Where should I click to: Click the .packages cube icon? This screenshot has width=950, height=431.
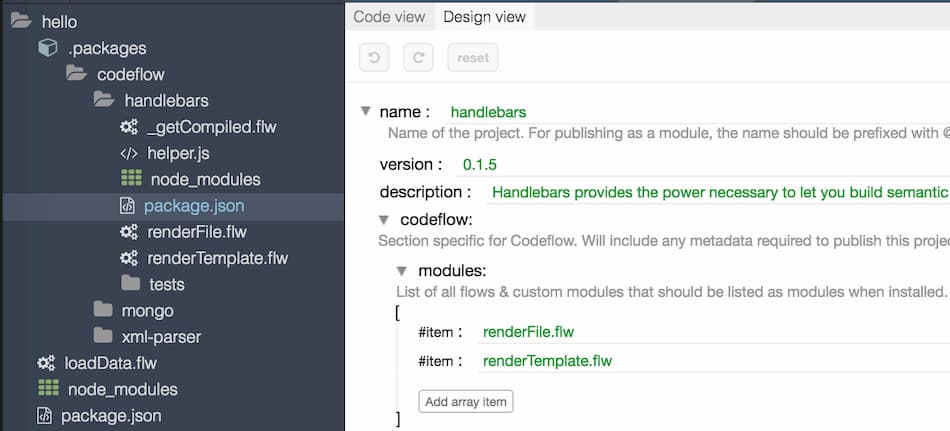47,47
